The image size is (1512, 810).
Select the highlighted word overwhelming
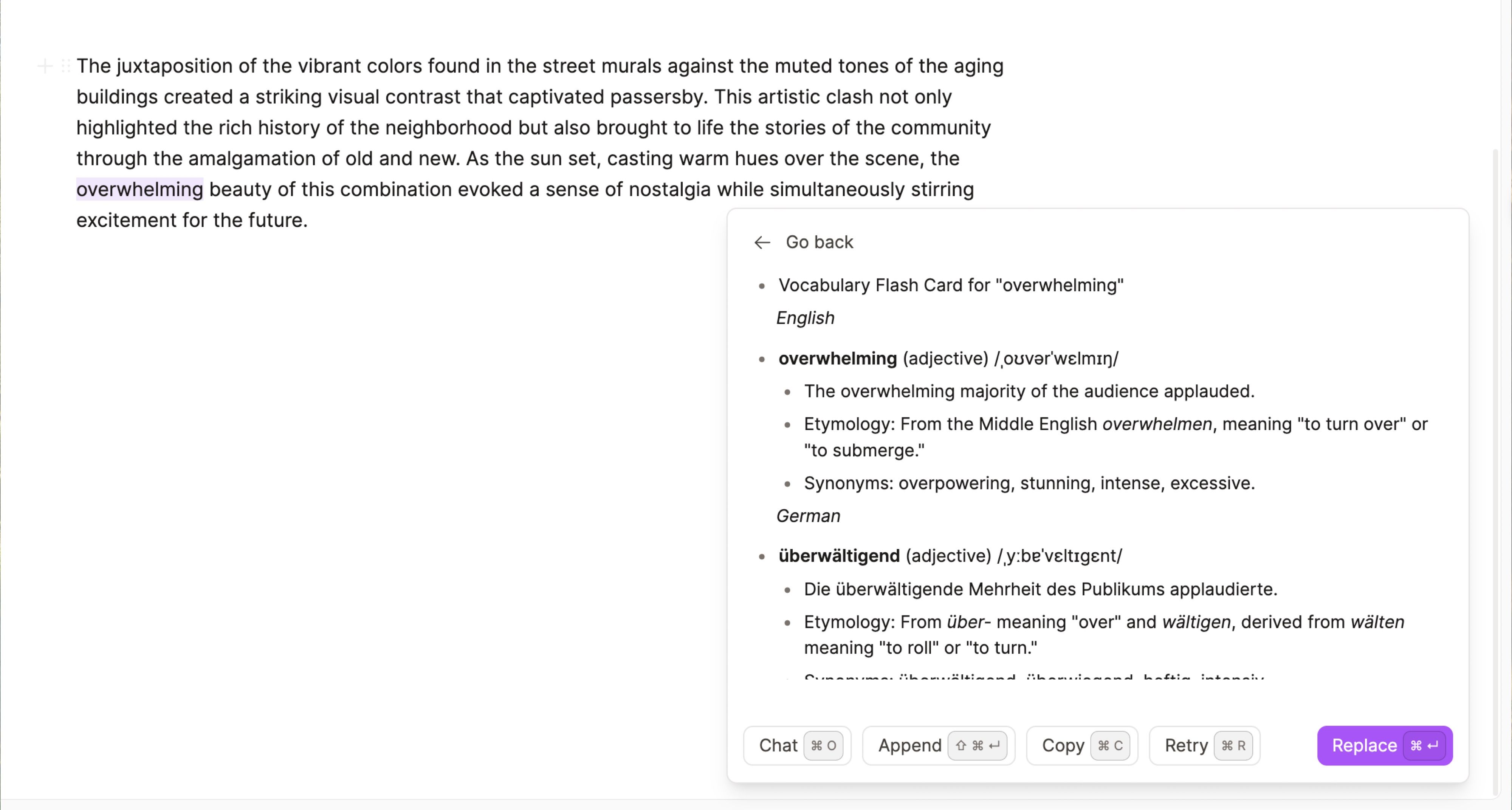pyautogui.click(x=140, y=189)
